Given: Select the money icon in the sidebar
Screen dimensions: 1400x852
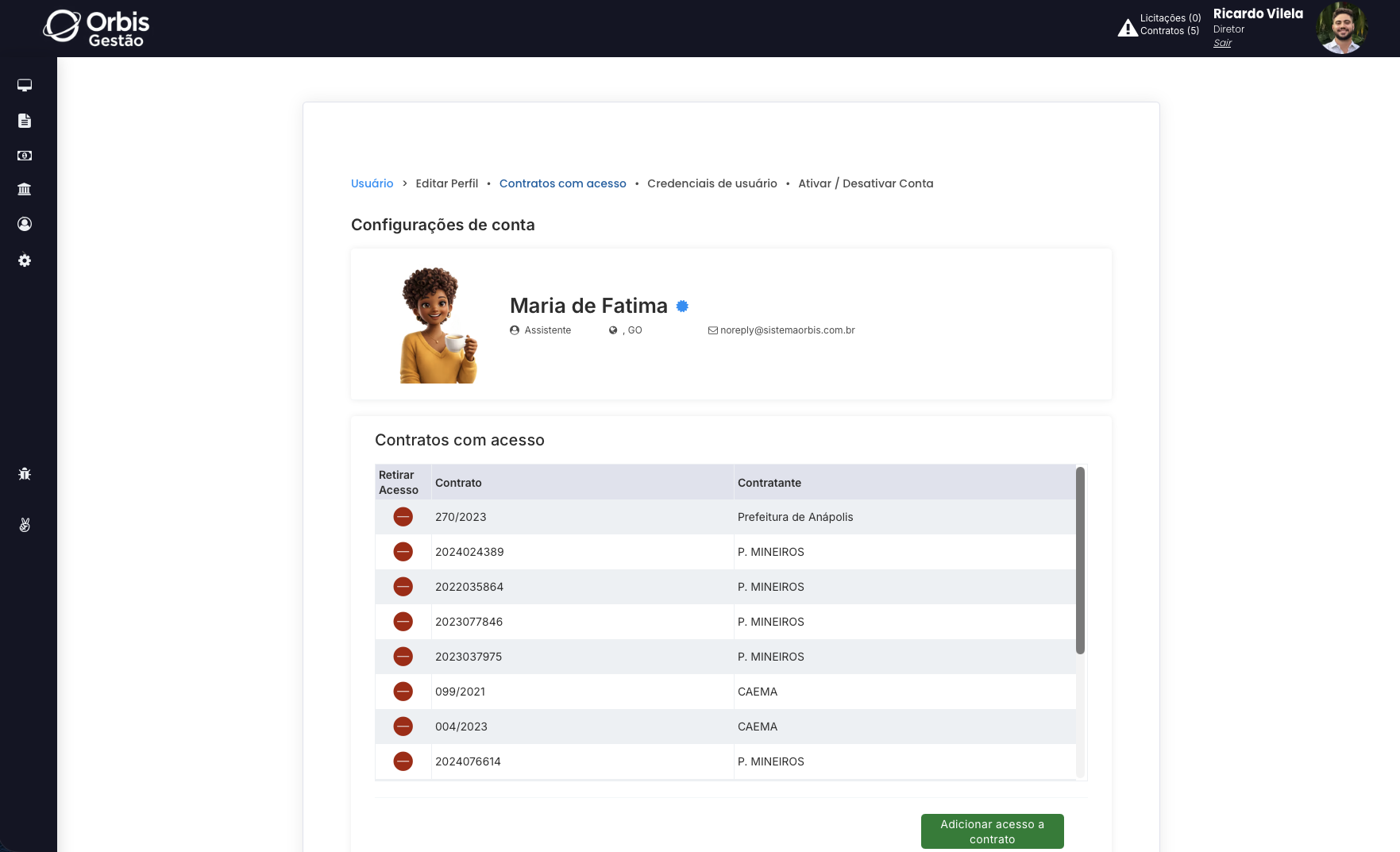Looking at the screenshot, I should [x=24, y=156].
